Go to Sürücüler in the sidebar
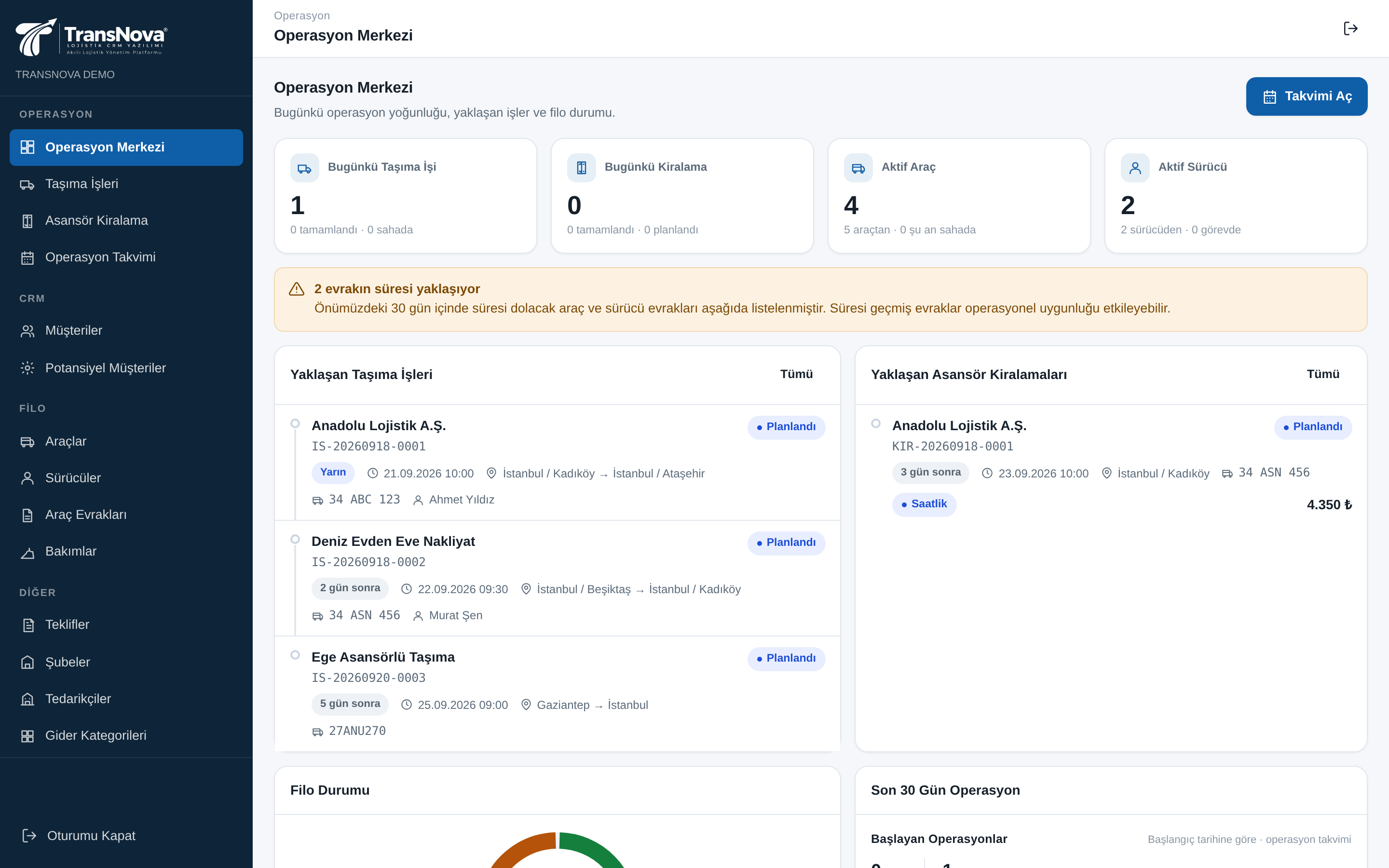The image size is (1389, 868). point(126,478)
